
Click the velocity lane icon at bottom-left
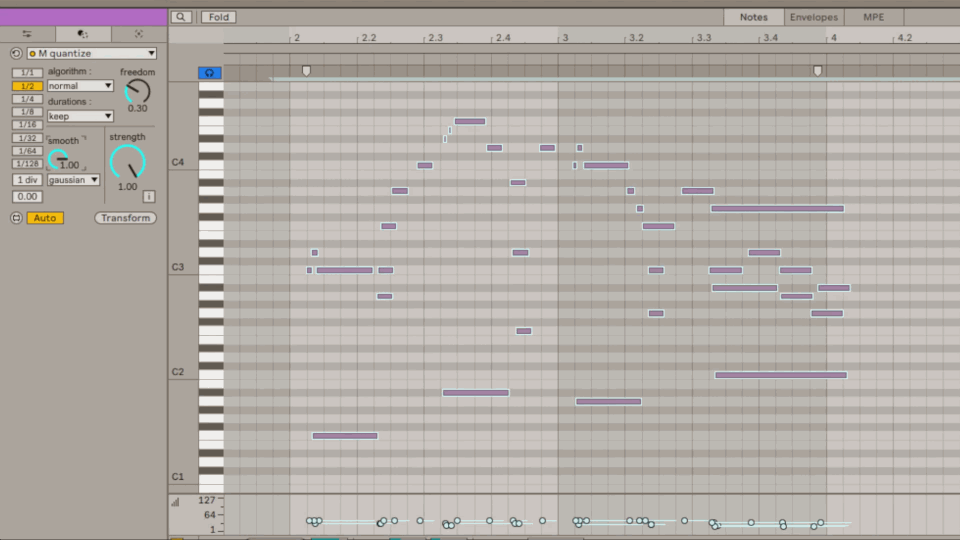[176, 502]
